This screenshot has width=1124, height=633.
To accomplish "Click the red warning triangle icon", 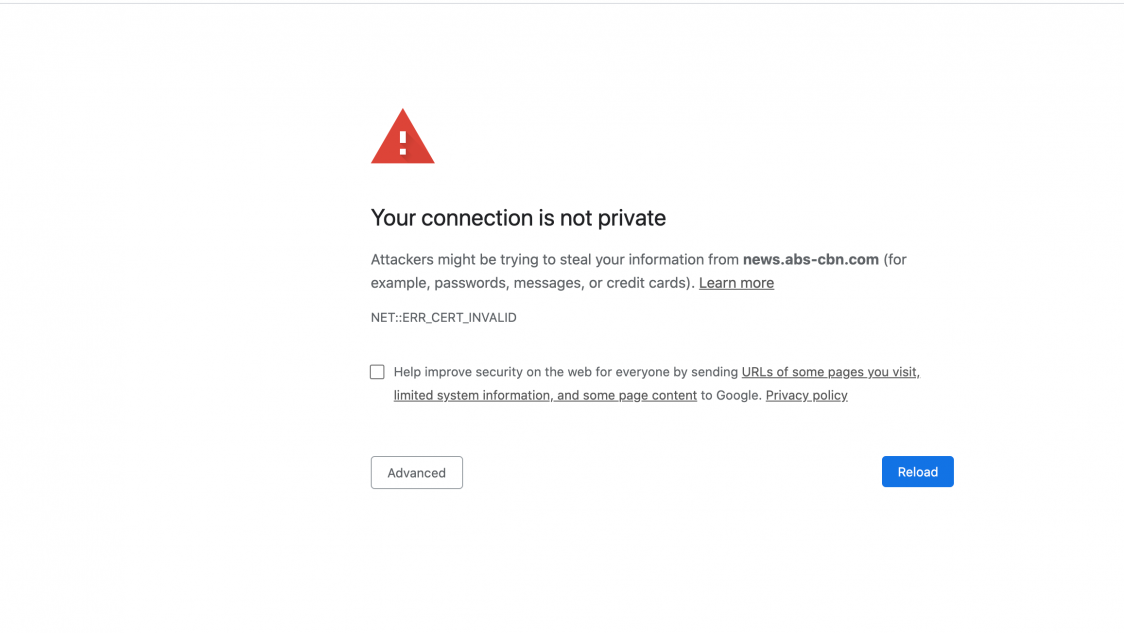I will [402, 136].
